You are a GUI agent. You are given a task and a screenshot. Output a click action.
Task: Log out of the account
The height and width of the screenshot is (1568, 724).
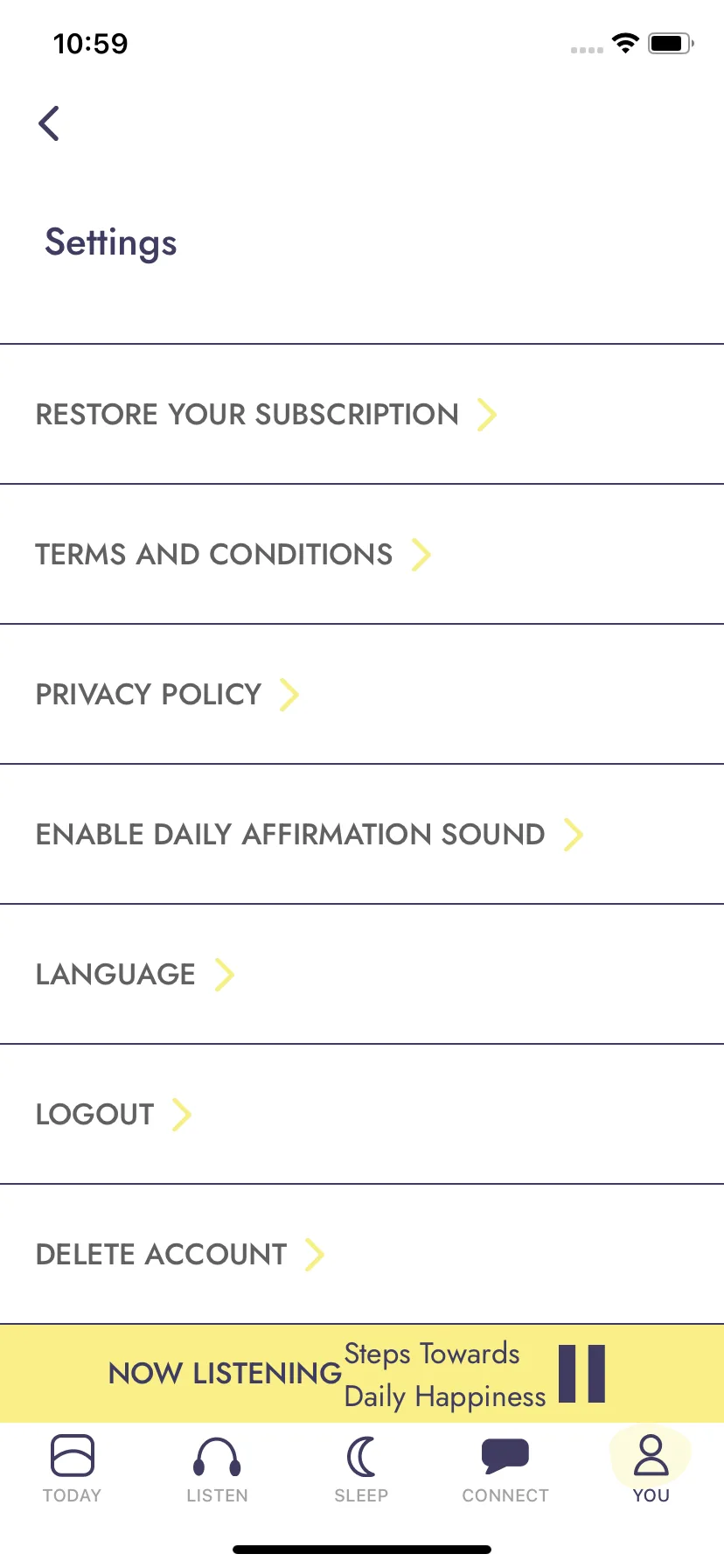pos(362,1114)
